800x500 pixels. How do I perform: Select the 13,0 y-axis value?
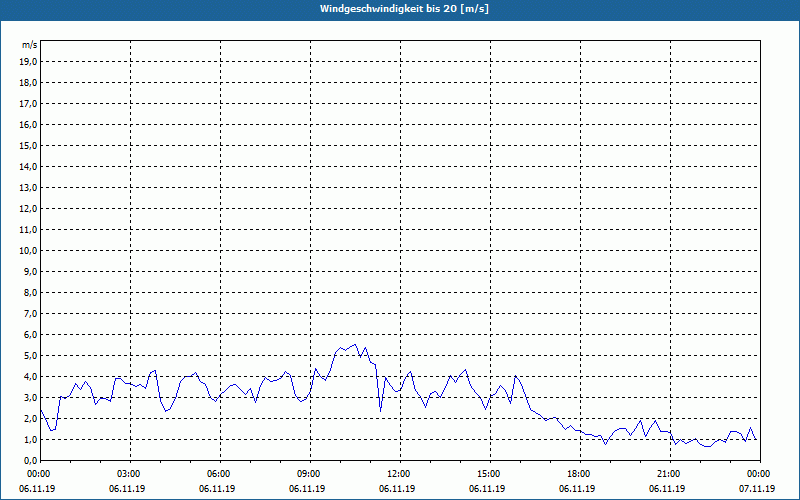pos(28,188)
